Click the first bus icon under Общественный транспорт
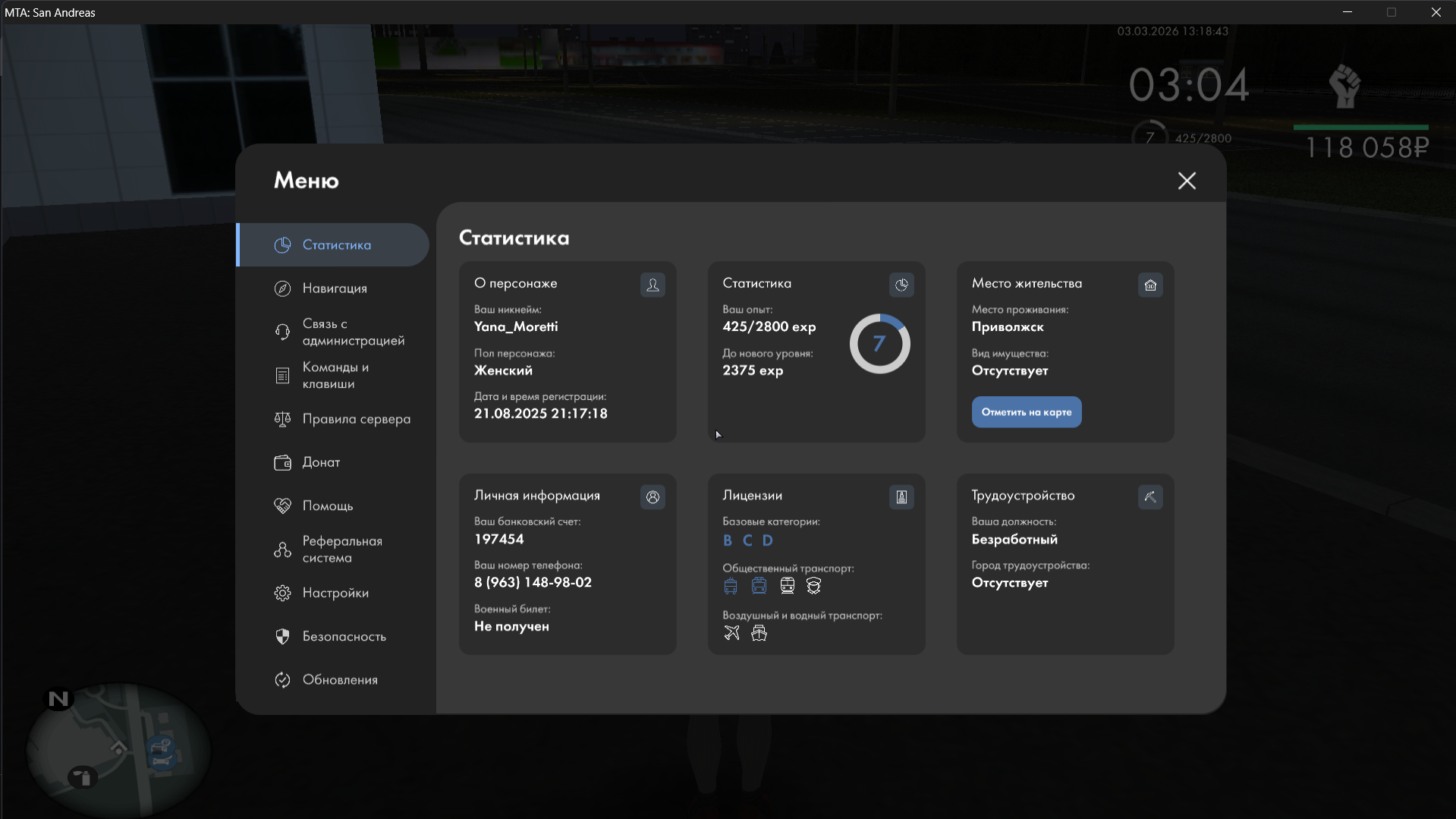Screen dimensions: 1456x819 click(x=731, y=586)
